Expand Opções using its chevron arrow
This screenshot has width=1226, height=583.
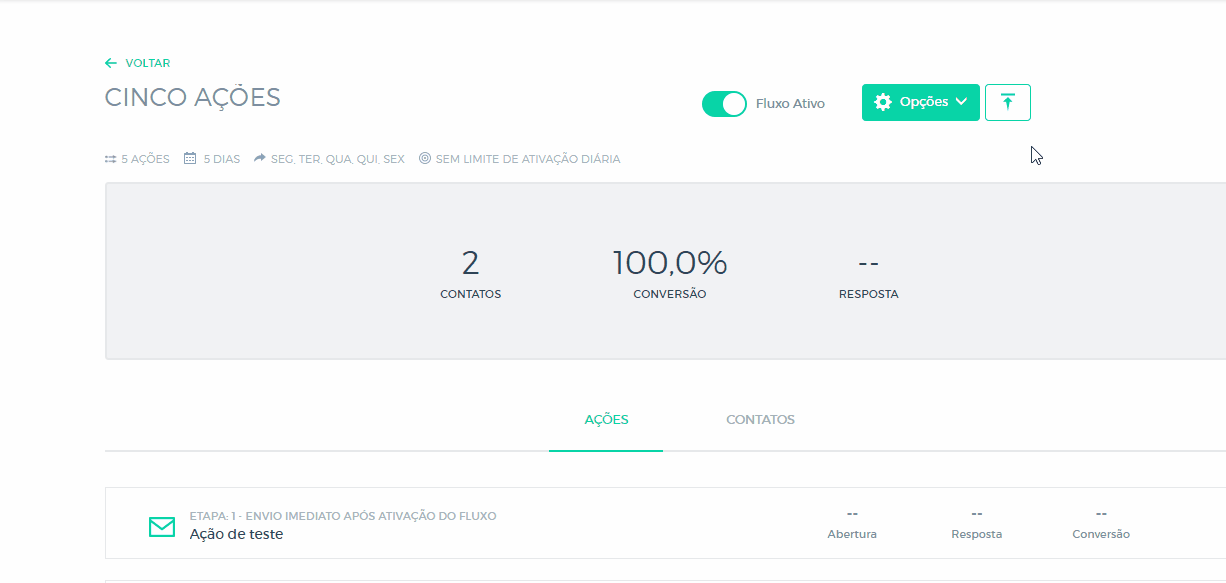coord(961,102)
